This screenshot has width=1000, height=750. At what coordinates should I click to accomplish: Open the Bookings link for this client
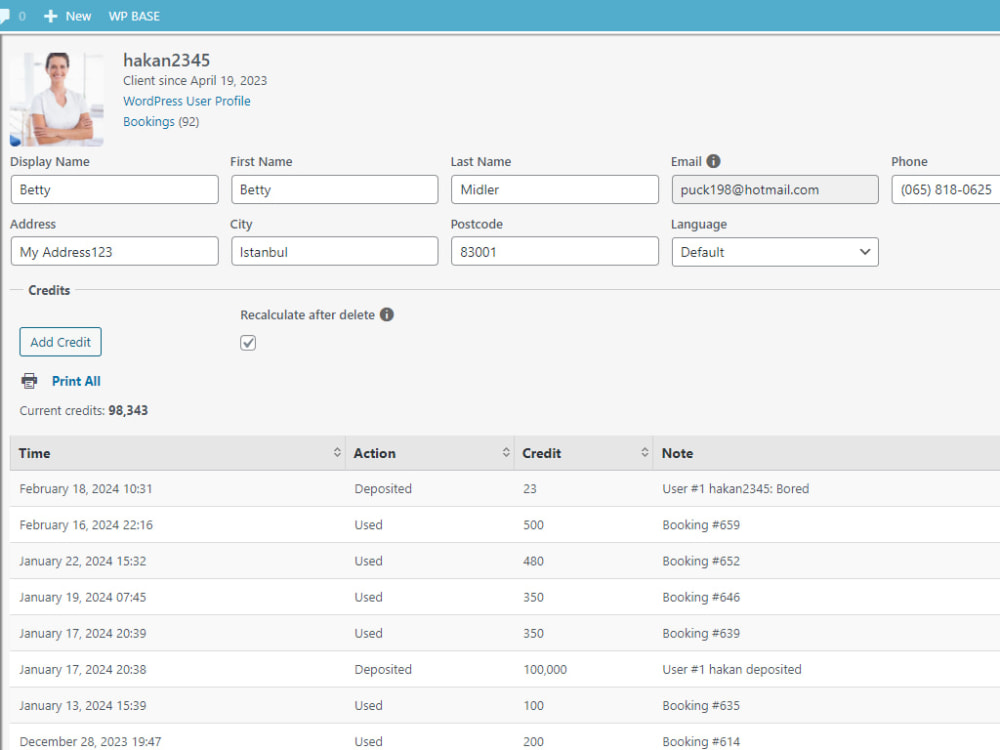tap(149, 121)
